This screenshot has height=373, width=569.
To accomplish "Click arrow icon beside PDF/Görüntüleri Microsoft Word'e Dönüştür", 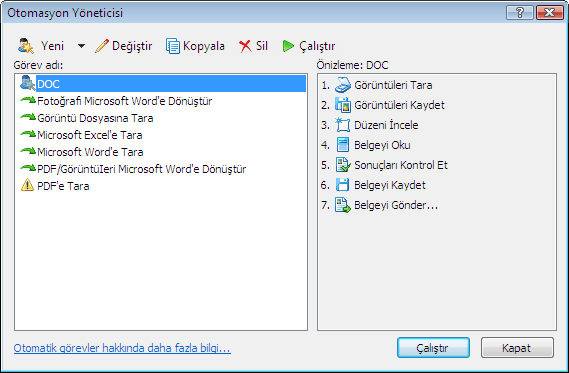I will coord(28,168).
